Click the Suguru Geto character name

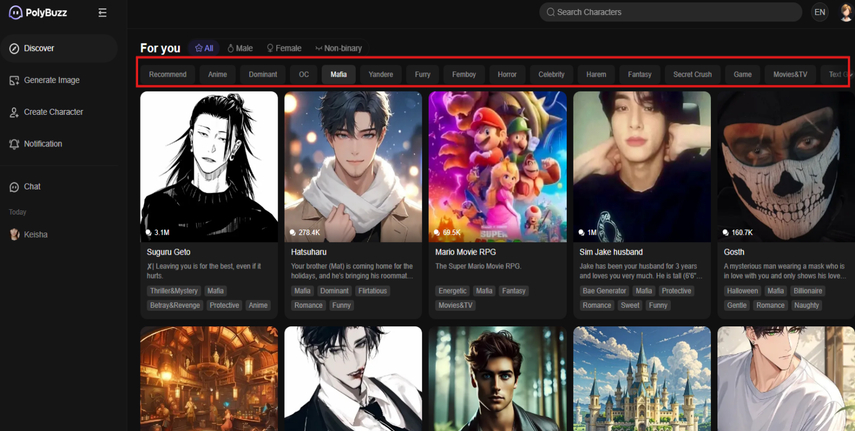[x=168, y=252]
